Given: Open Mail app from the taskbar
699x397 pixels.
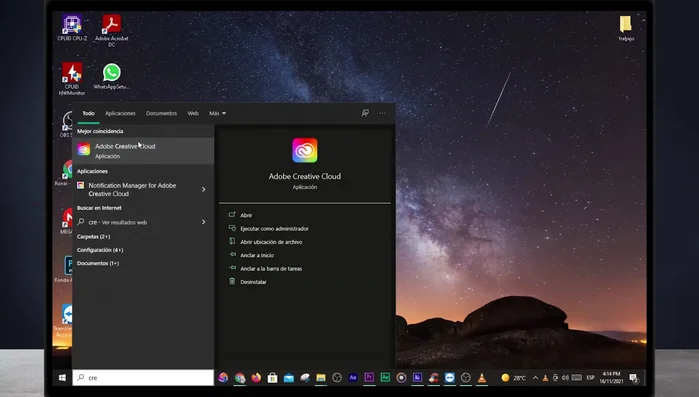Looking at the screenshot, I should [289, 378].
